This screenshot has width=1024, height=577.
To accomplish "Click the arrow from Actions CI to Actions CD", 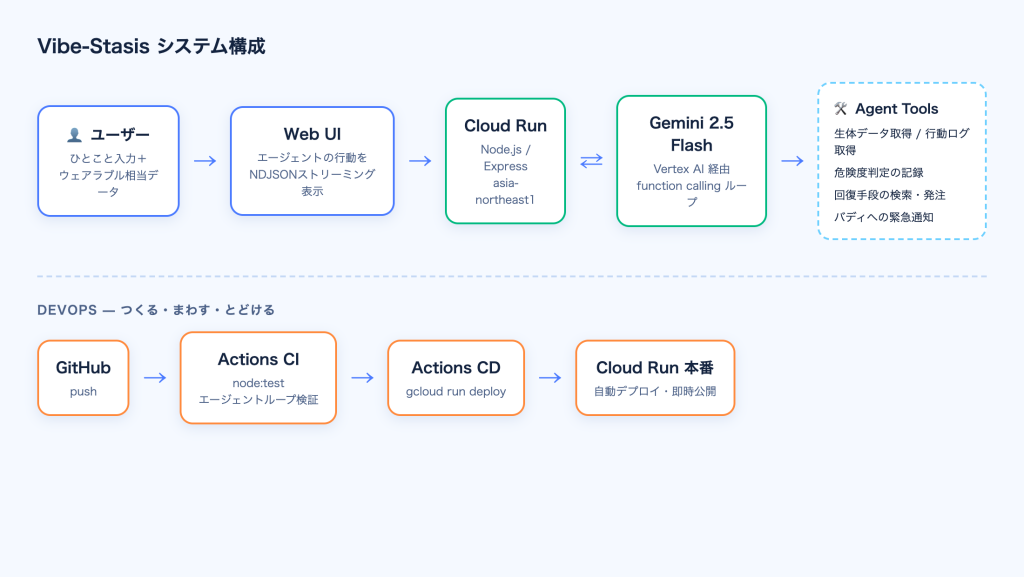I will [362, 377].
